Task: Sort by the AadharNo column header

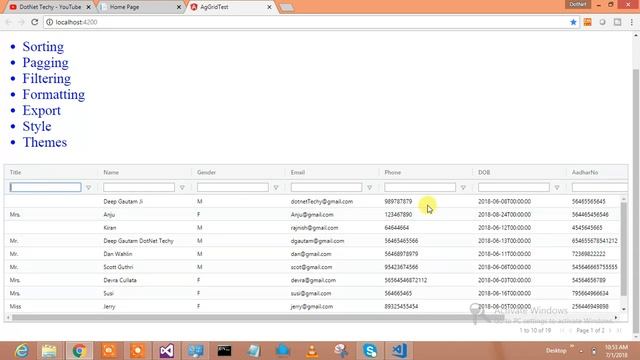Action: click(x=585, y=172)
